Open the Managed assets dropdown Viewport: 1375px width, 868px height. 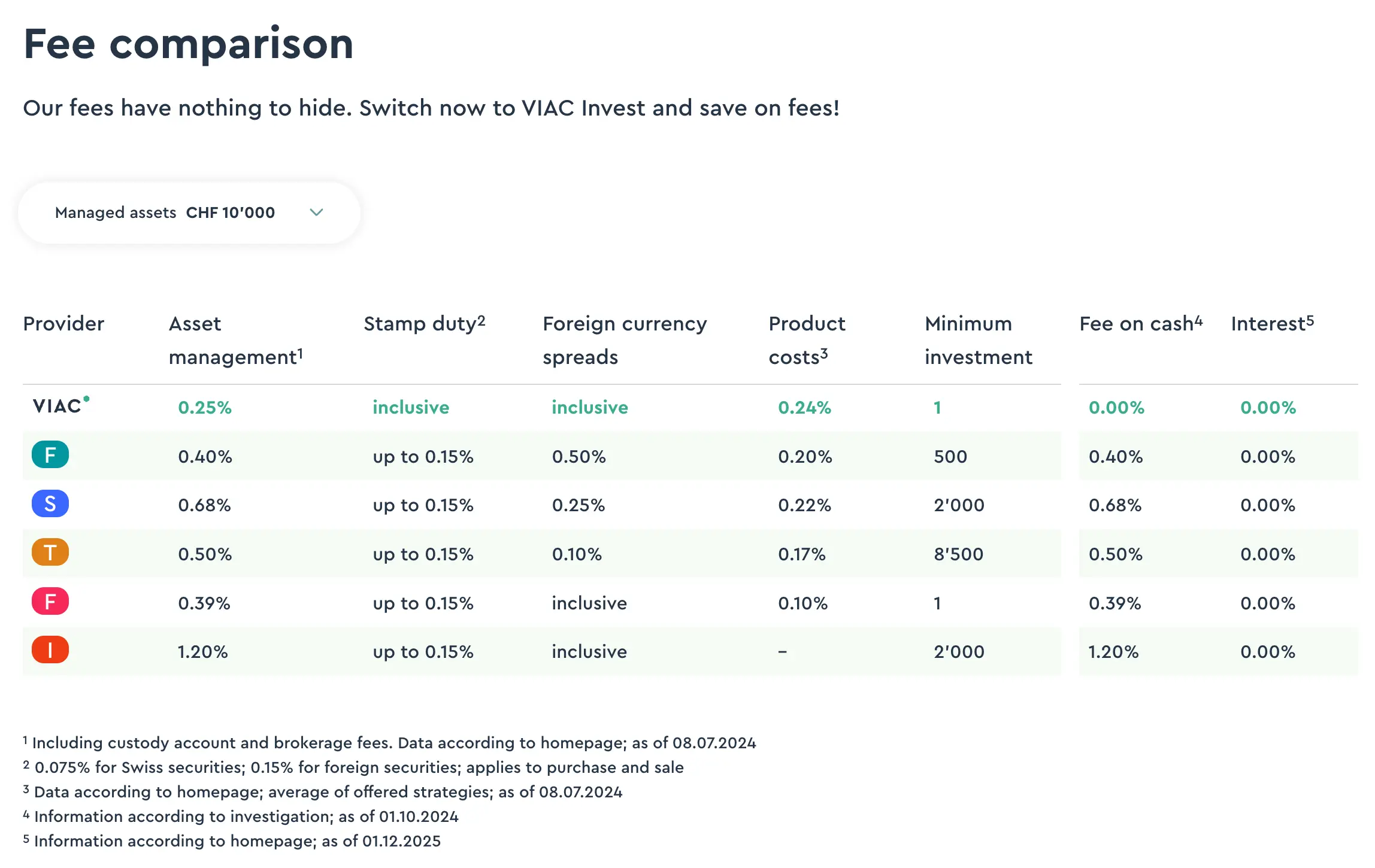[189, 213]
